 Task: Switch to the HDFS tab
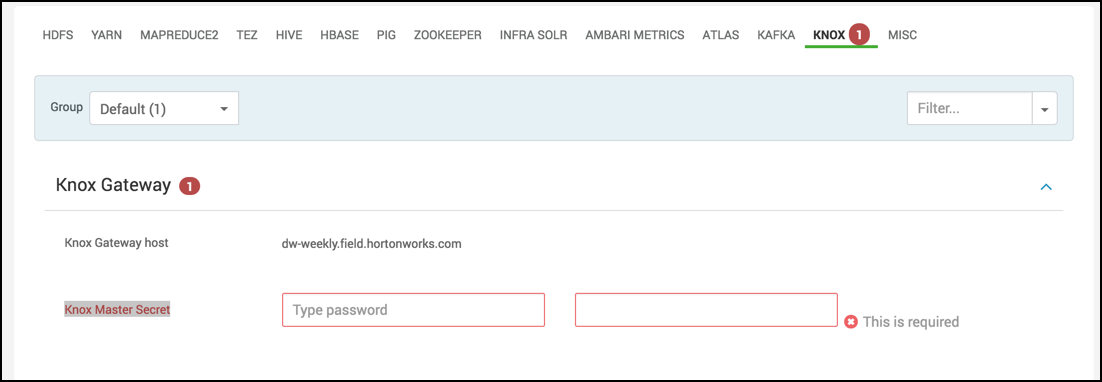click(58, 35)
